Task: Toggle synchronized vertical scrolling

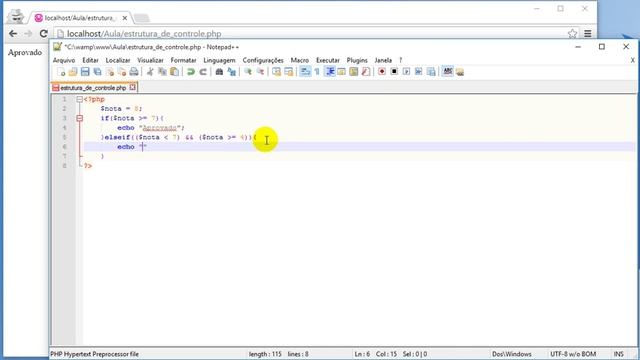Action: [x=276, y=72]
